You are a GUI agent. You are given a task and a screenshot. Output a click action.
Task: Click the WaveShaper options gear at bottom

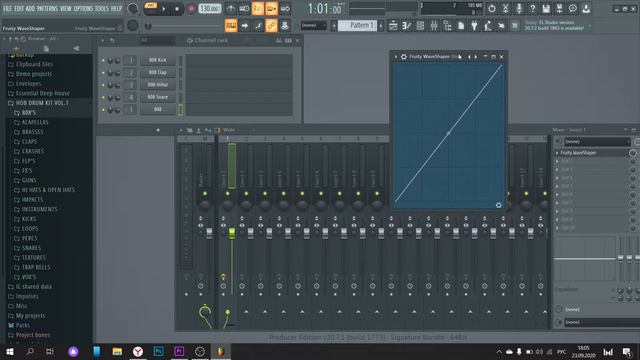pos(498,205)
